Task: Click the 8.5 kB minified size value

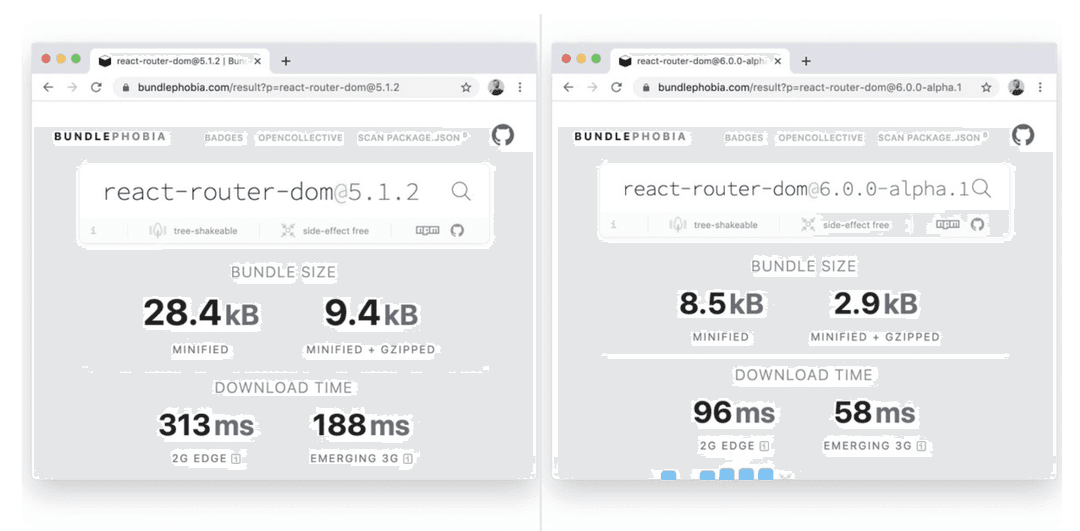Action: [721, 304]
